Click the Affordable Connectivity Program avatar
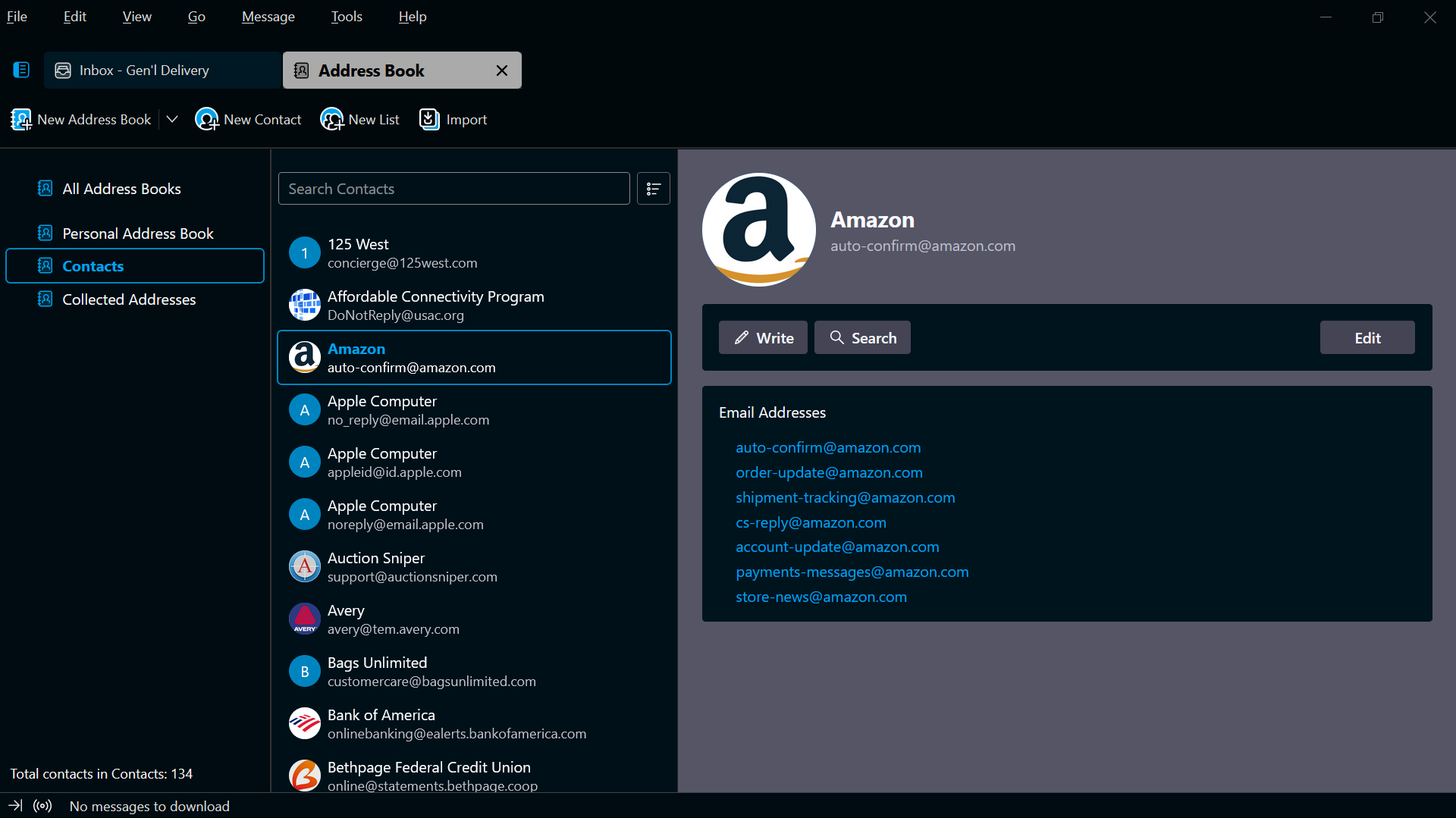The image size is (1456, 818). coord(305,305)
